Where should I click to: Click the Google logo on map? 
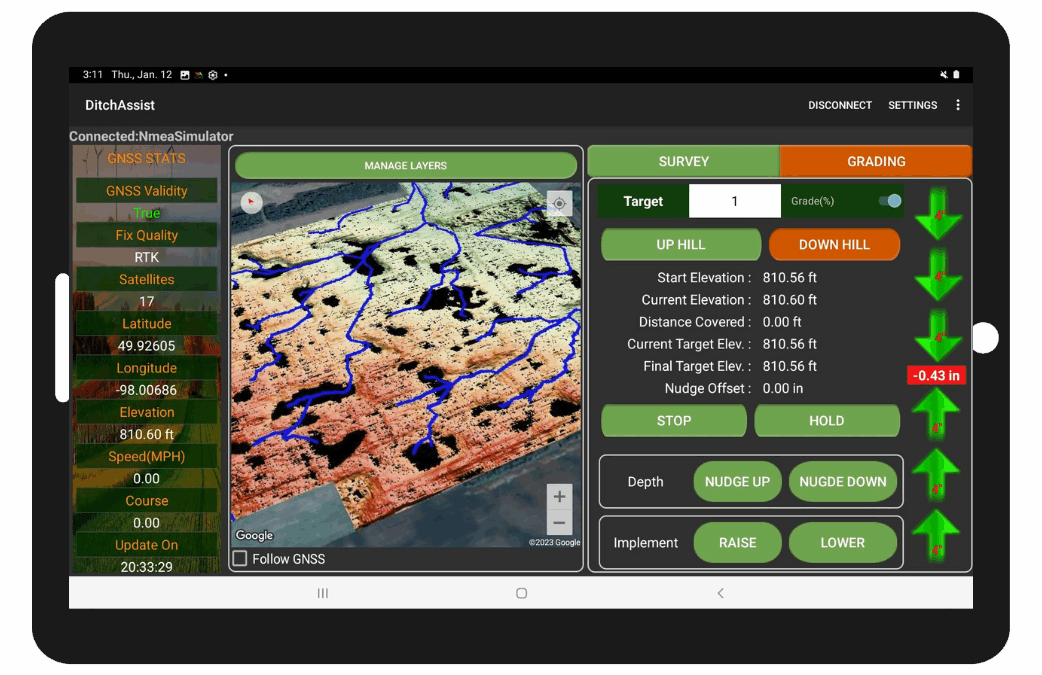point(255,535)
